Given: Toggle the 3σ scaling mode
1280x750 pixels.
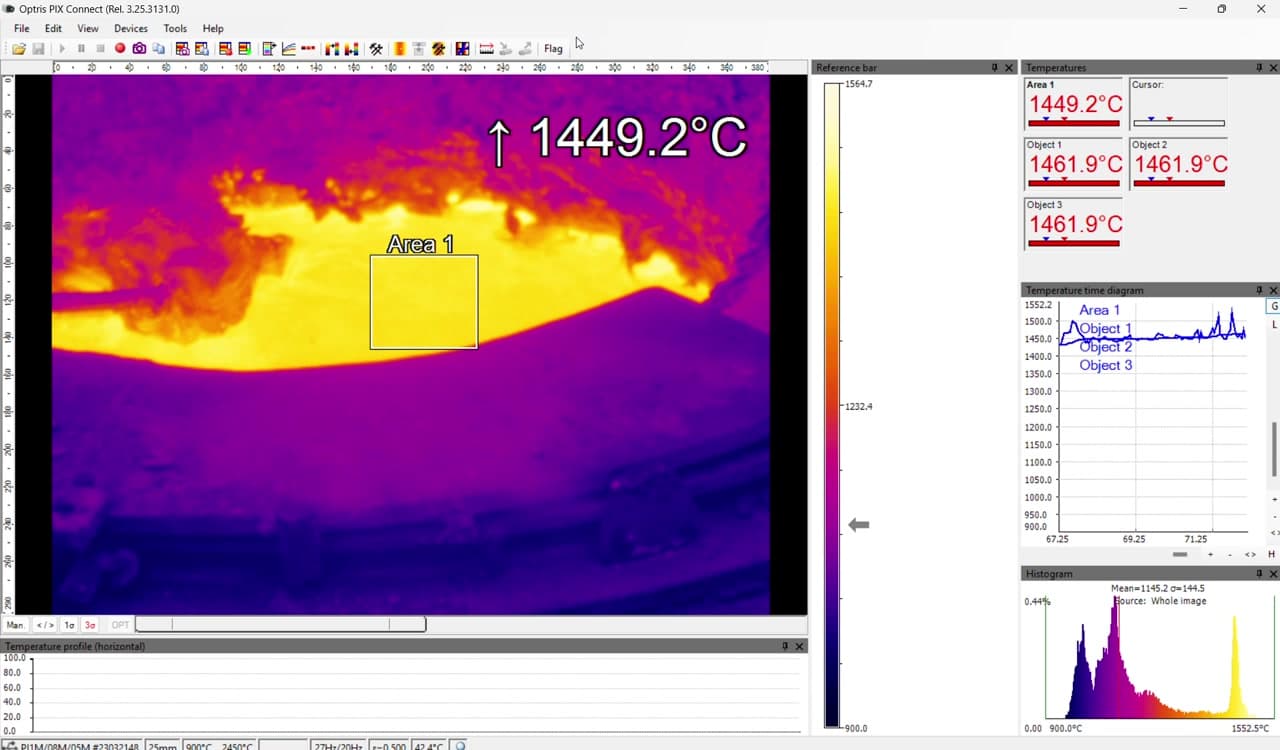Looking at the screenshot, I should (90, 625).
